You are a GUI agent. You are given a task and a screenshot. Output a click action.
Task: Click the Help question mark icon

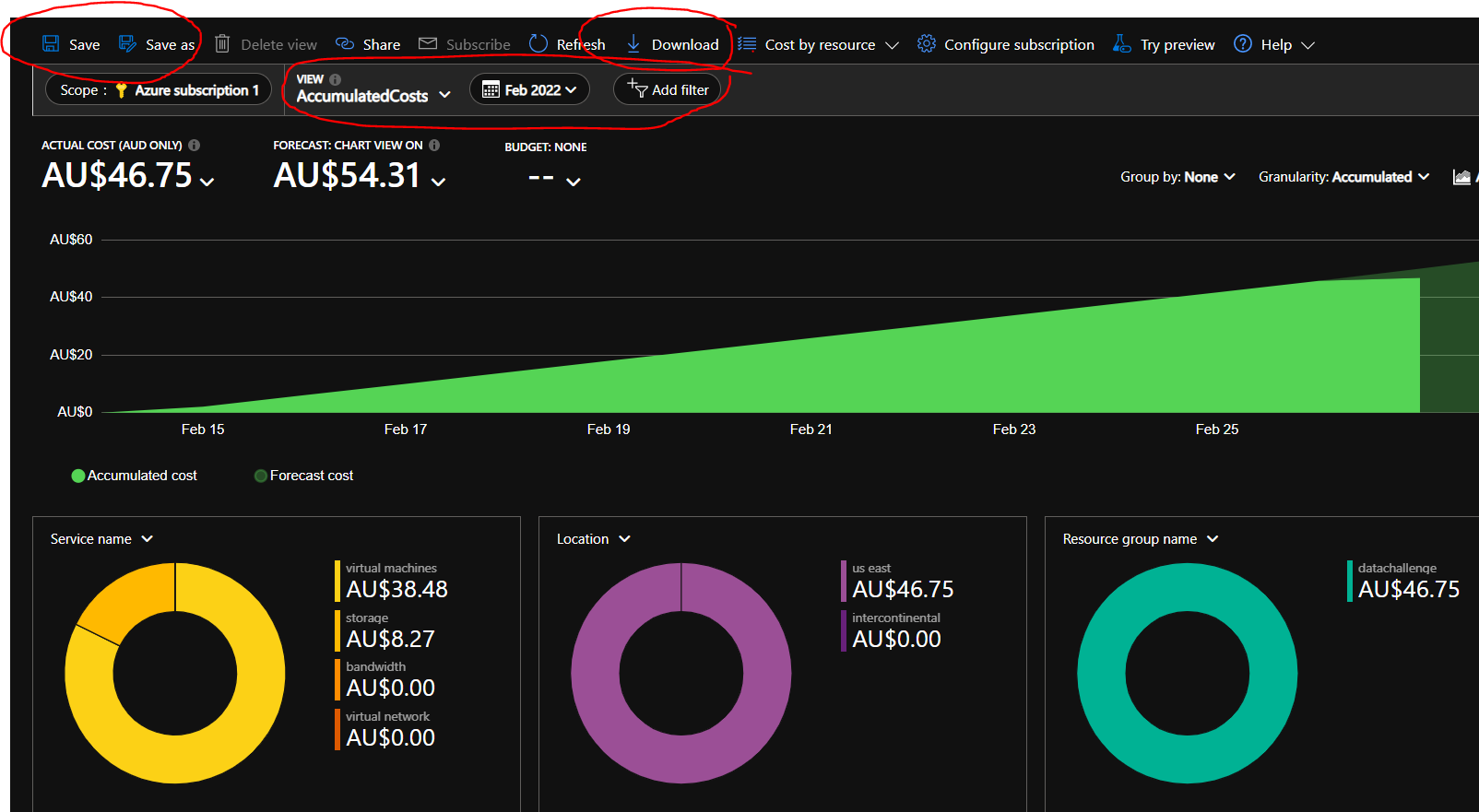pos(1243,43)
